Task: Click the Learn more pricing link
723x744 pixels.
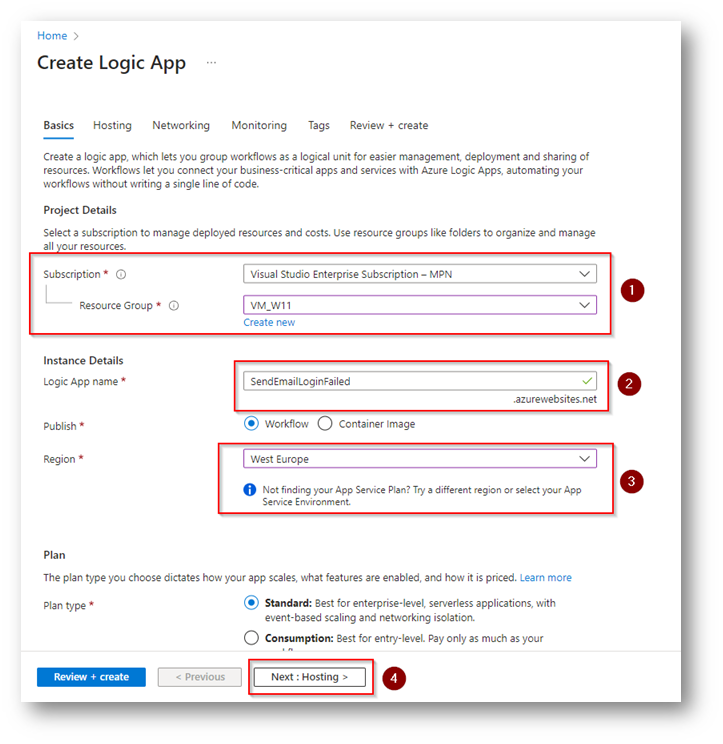Action: (546, 578)
